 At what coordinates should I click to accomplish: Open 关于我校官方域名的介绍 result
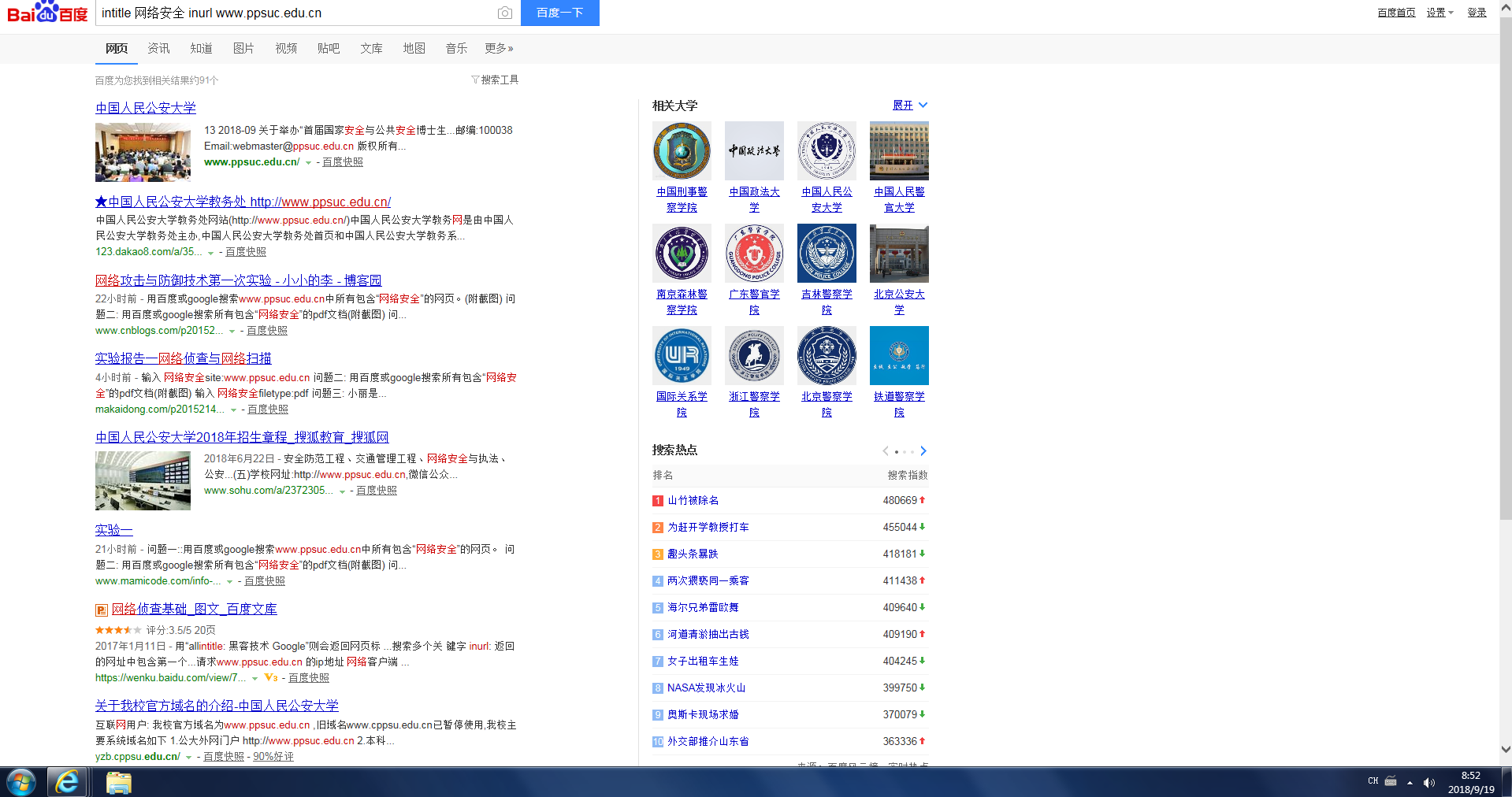tap(217, 706)
